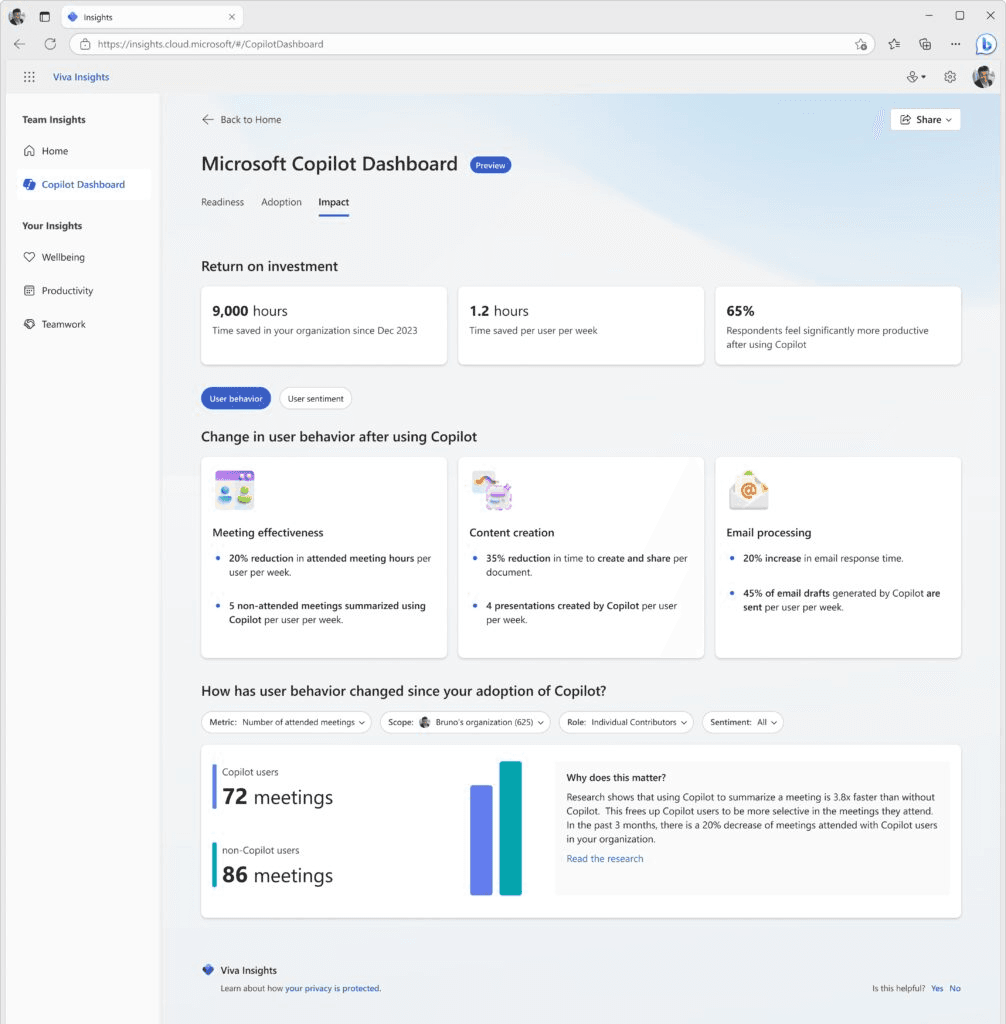Open the feedback person icon menu
Image resolution: width=1006 pixels, height=1024 pixels.
(x=916, y=77)
